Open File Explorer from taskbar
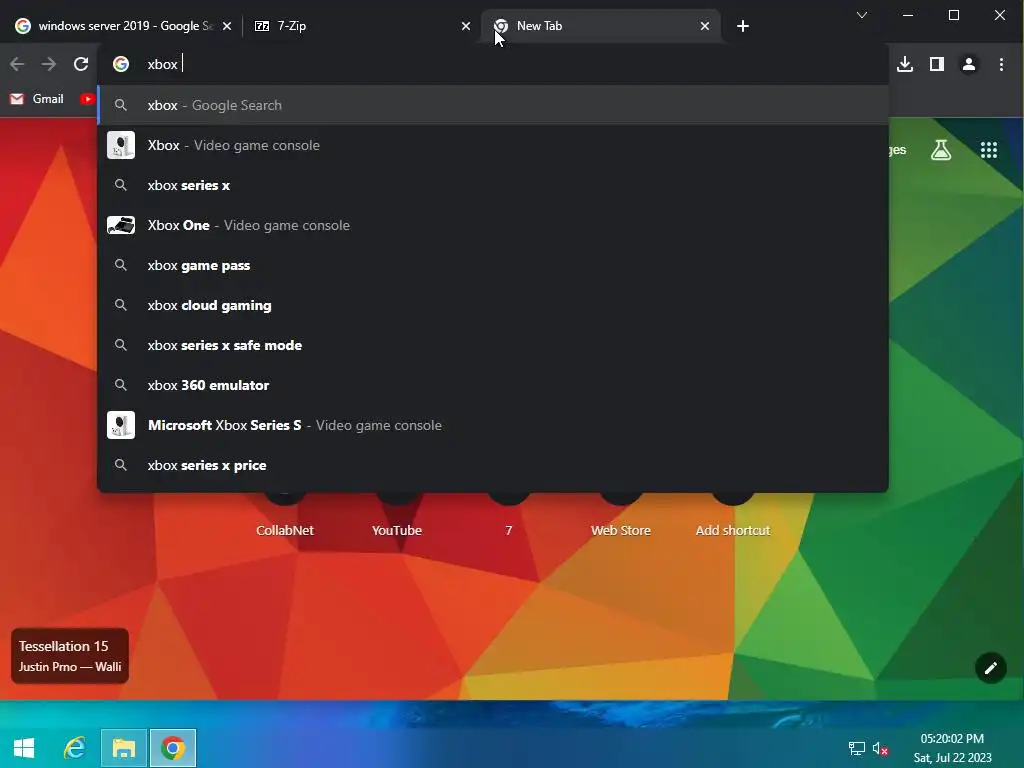Screen dimensions: 1024x768 (124, 748)
